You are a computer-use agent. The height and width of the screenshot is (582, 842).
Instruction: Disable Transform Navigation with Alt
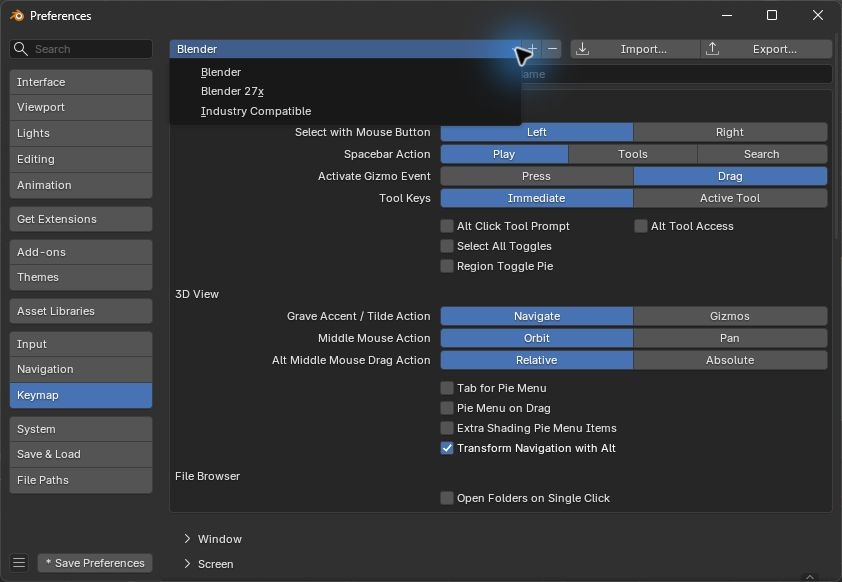pyautogui.click(x=447, y=448)
